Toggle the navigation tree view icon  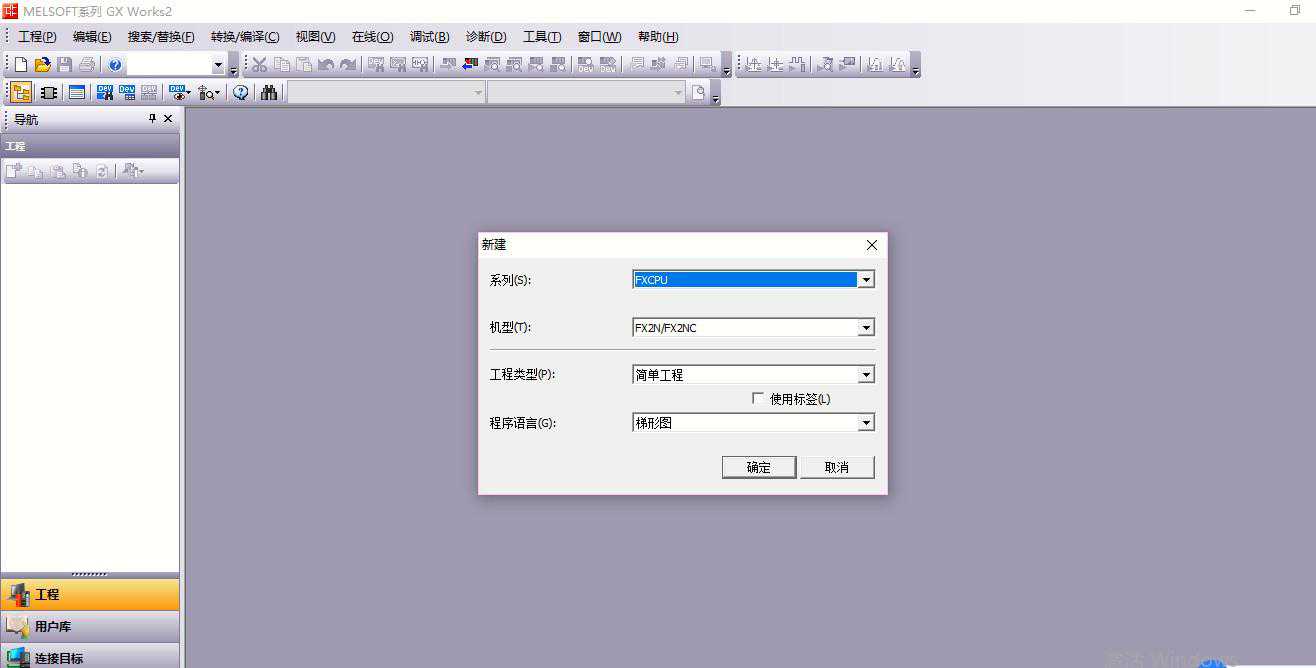coord(20,93)
